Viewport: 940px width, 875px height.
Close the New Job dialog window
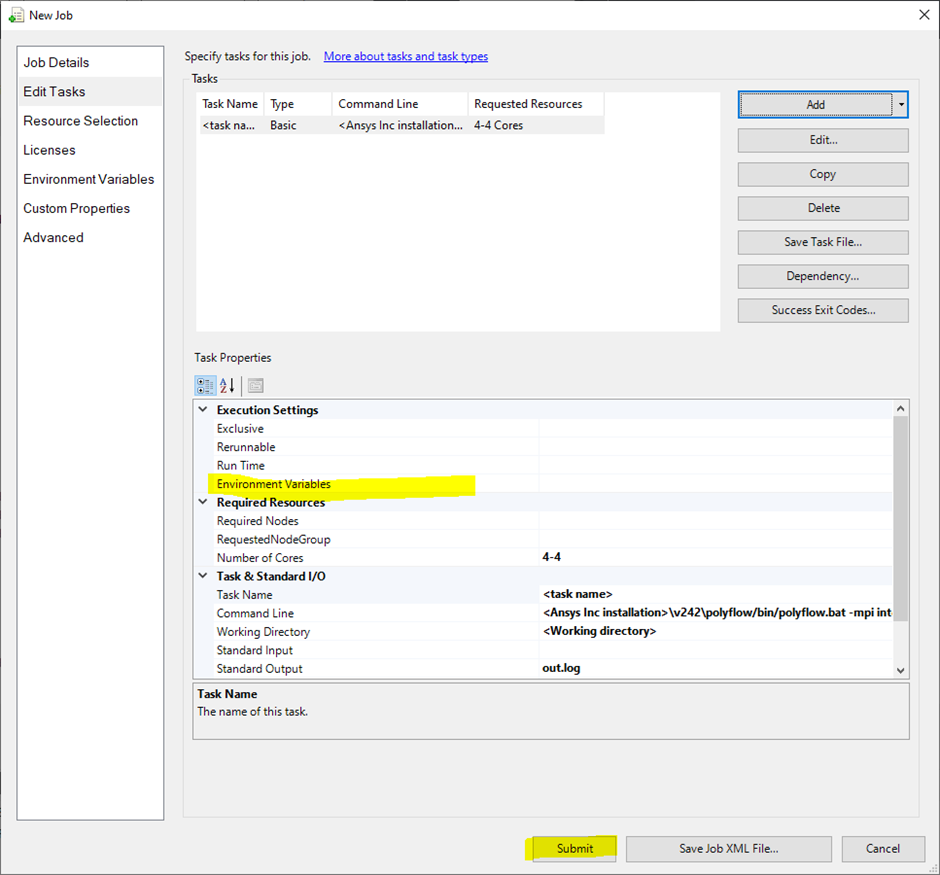coord(923,15)
